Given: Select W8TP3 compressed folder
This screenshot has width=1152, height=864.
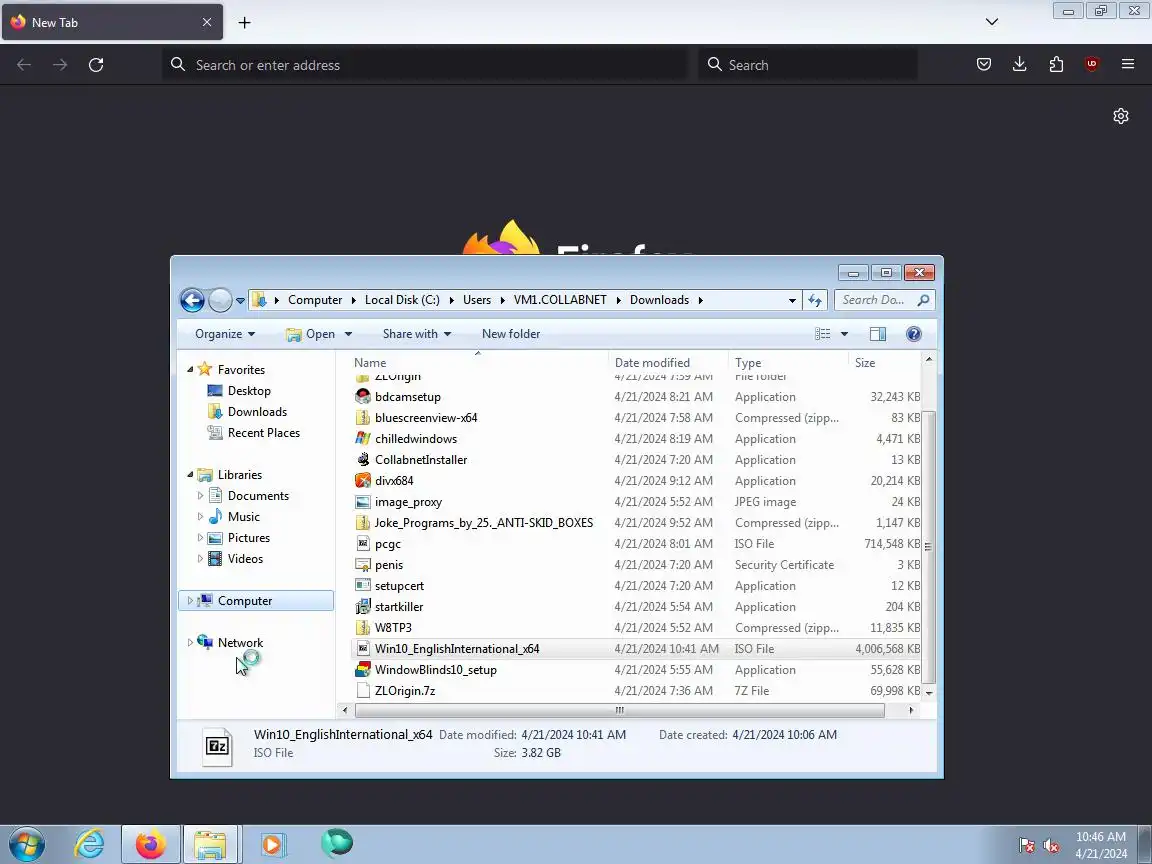Looking at the screenshot, I should (x=393, y=627).
